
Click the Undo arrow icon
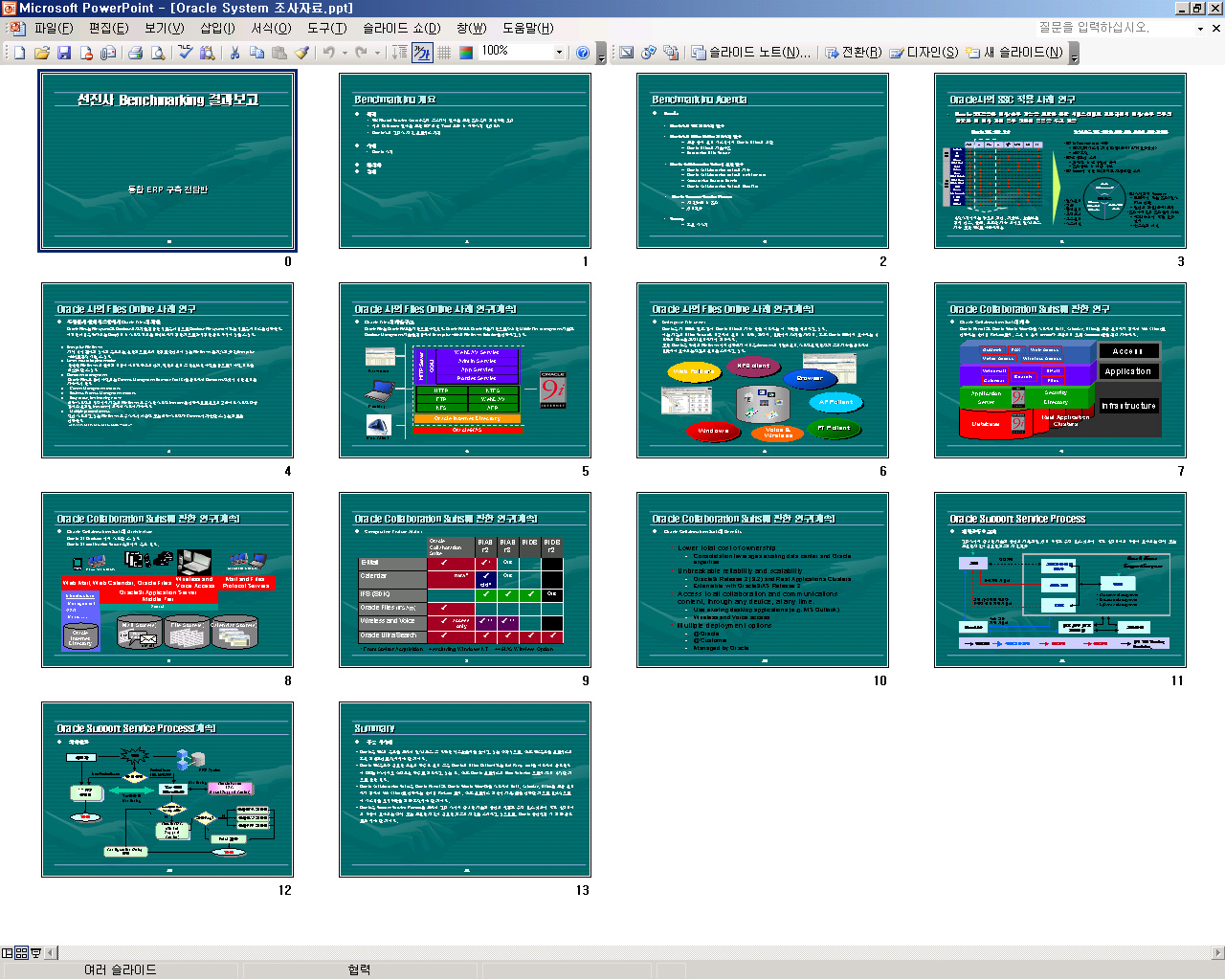tap(329, 53)
